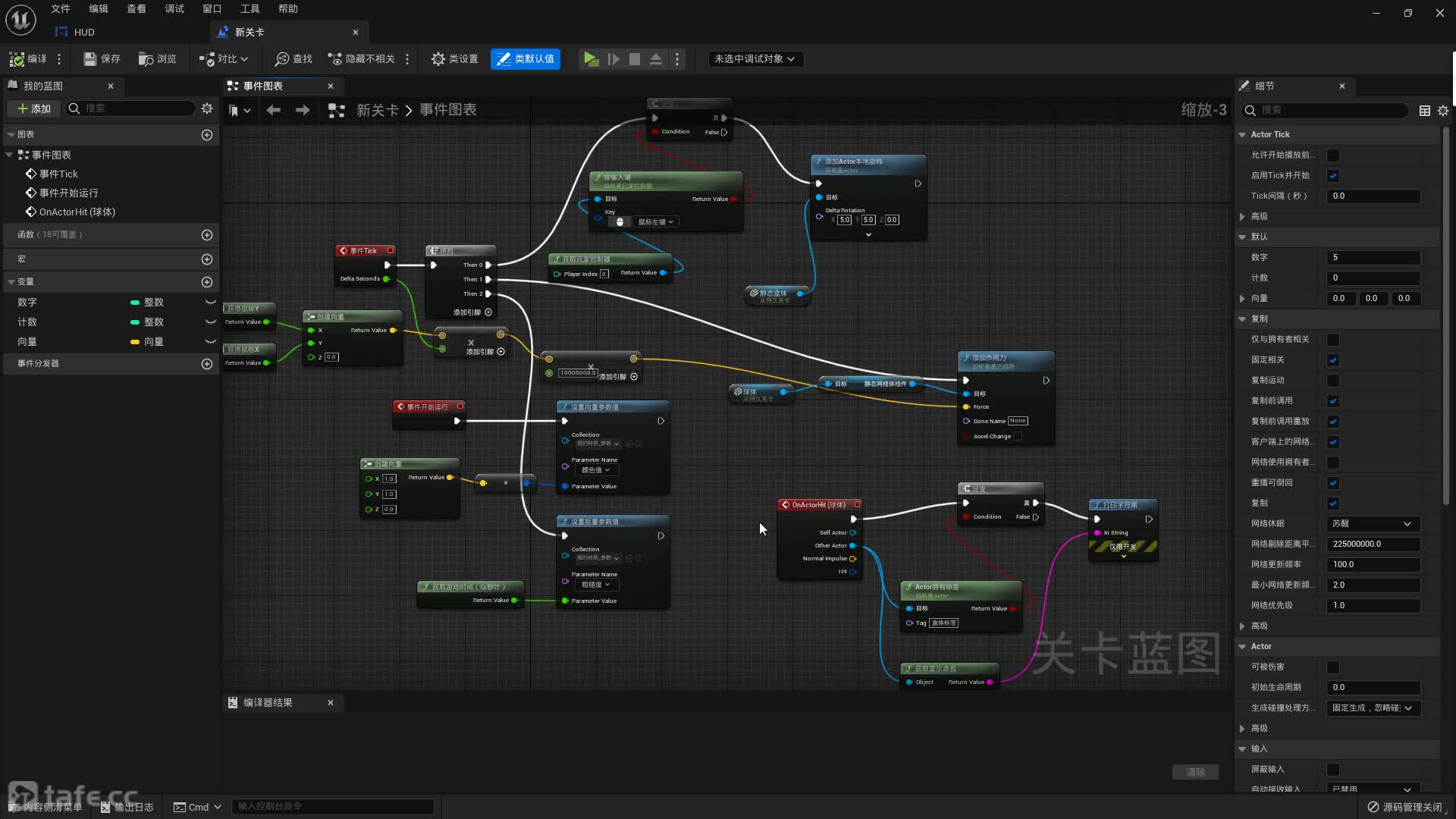Edit the 数字 default value field
1456x819 pixels.
pyautogui.click(x=1373, y=258)
